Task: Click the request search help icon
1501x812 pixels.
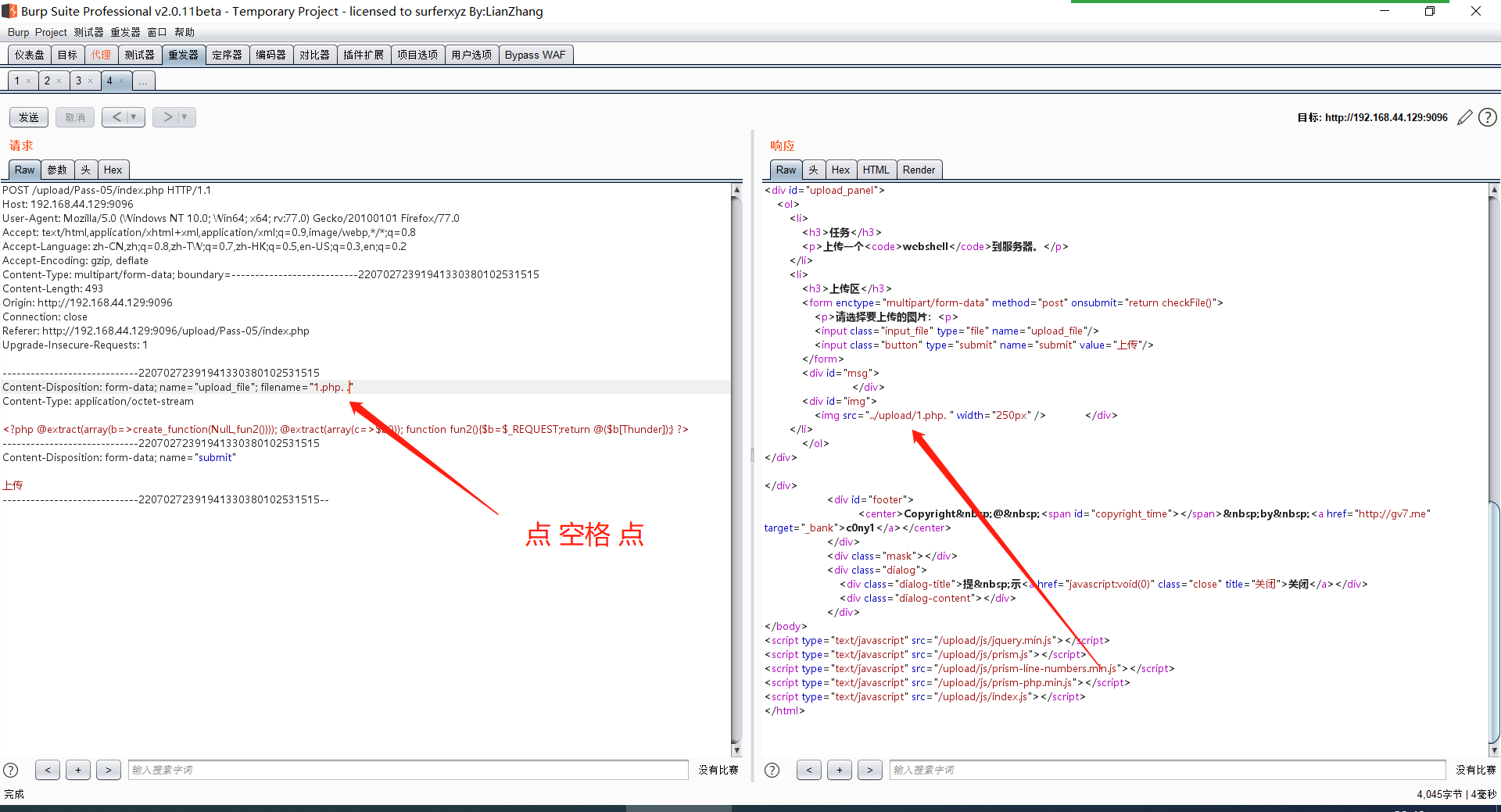Action: pos(11,770)
